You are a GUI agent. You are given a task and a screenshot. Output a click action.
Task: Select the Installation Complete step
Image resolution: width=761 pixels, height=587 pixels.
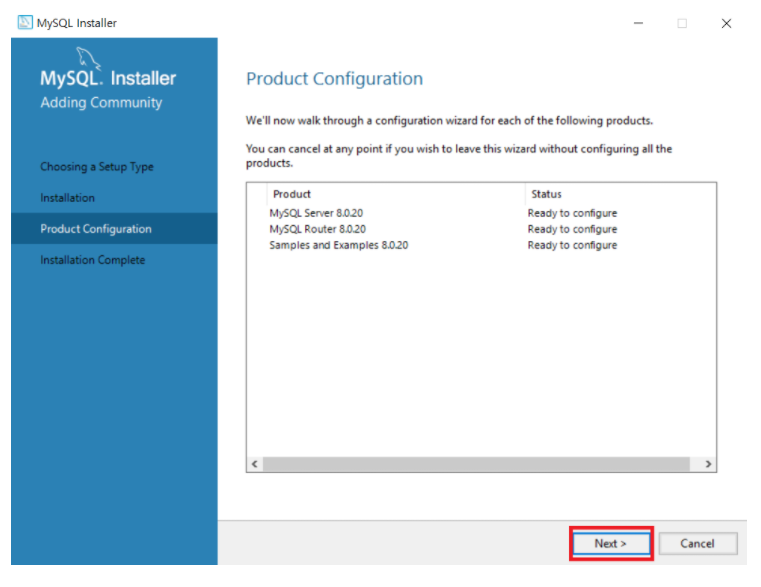click(92, 260)
